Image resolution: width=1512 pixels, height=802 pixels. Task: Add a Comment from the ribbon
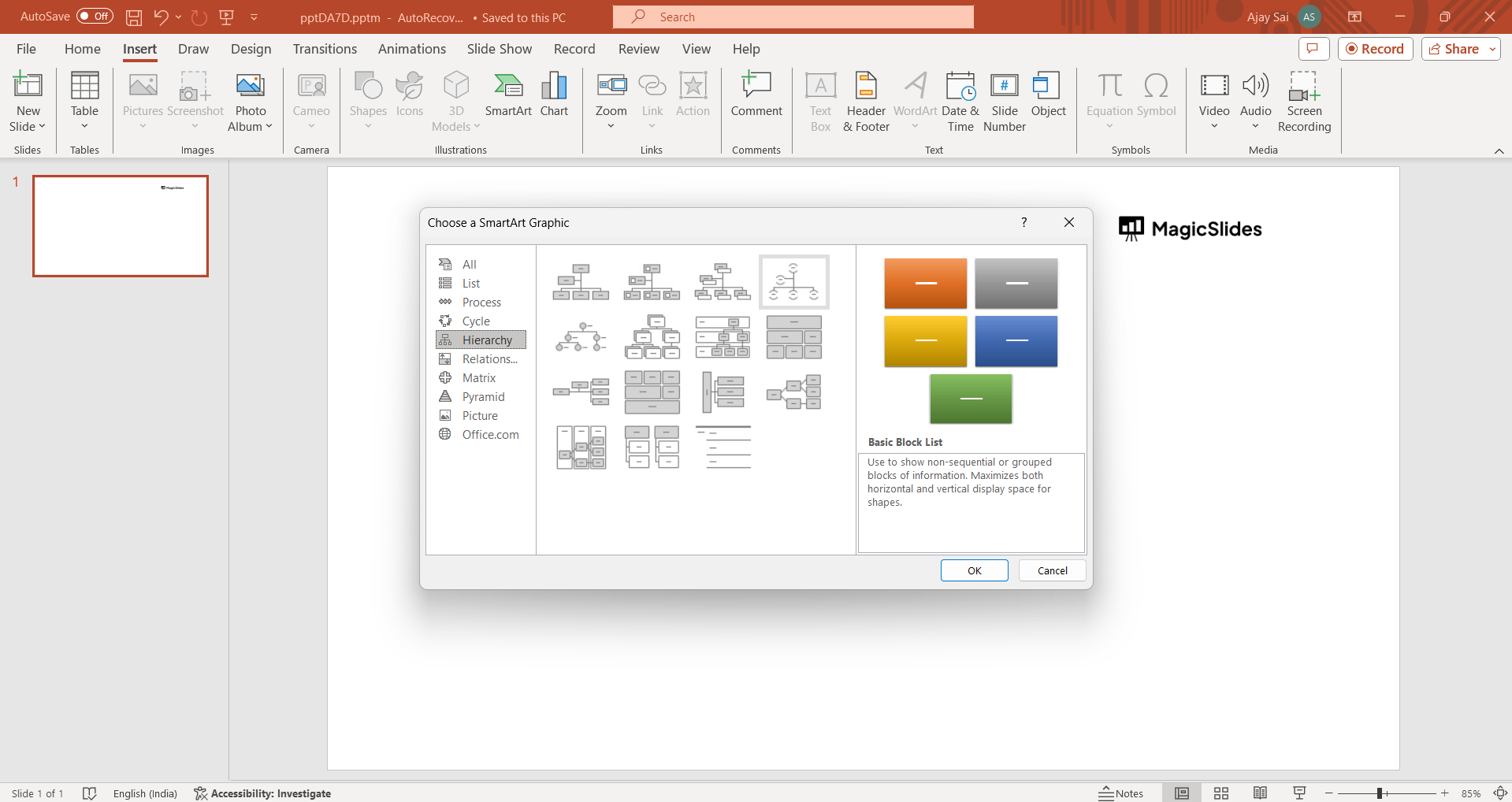(x=756, y=95)
